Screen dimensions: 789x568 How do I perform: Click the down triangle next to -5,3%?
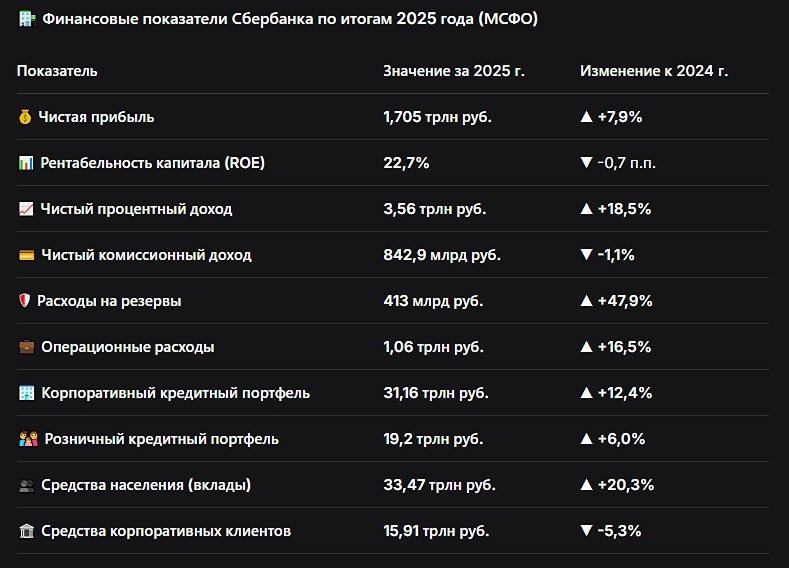(587, 532)
